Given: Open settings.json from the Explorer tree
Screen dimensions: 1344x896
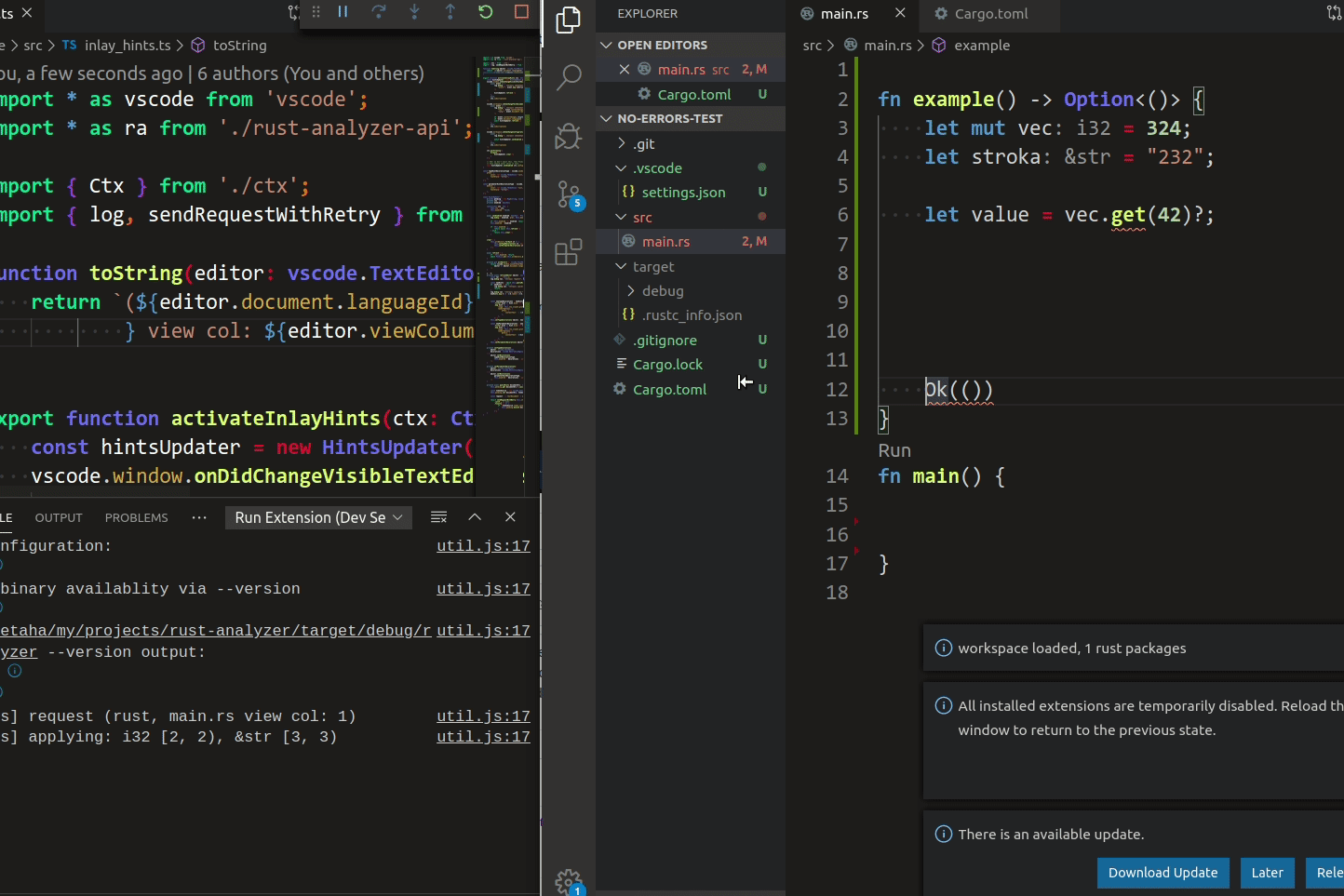Looking at the screenshot, I should [x=684, y=192].
